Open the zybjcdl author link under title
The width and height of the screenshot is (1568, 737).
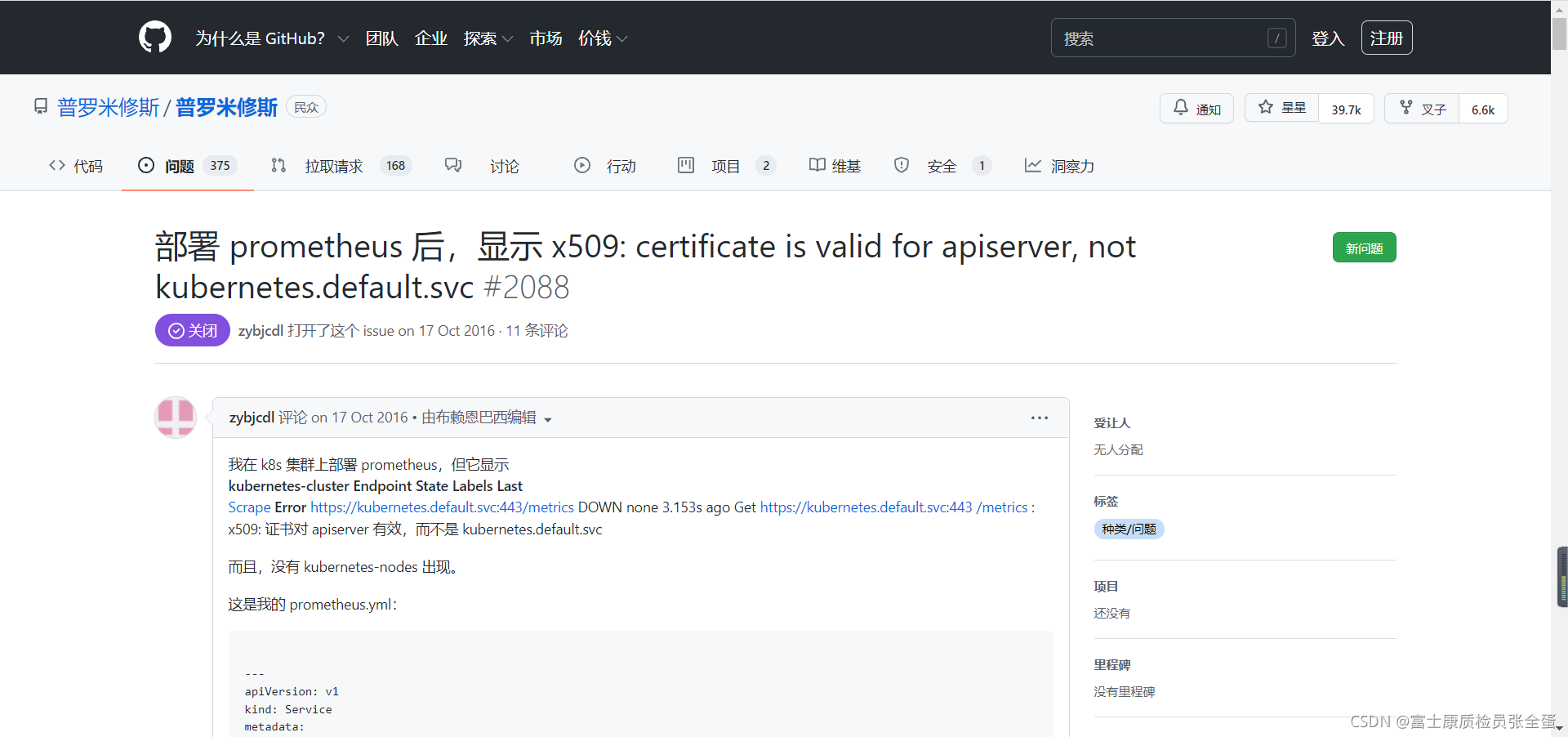coord(261,331)
